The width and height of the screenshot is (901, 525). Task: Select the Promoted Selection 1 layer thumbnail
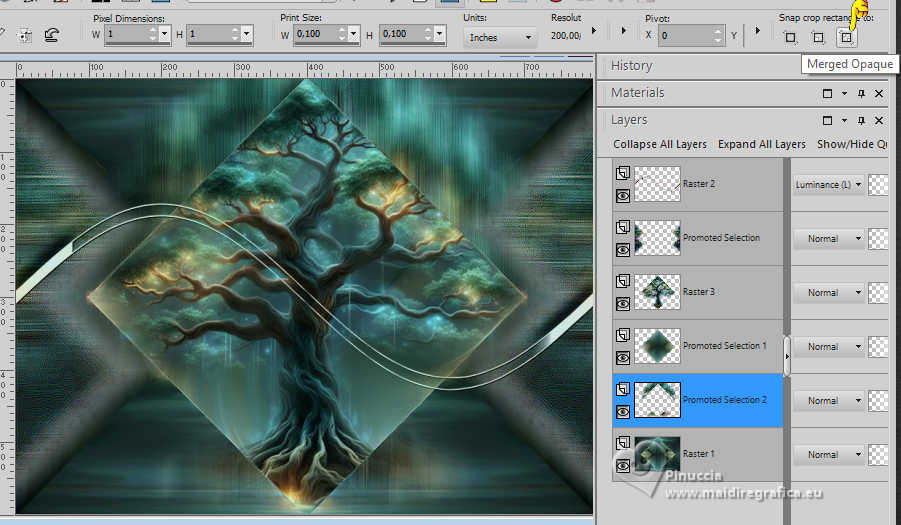pos(657,346)
